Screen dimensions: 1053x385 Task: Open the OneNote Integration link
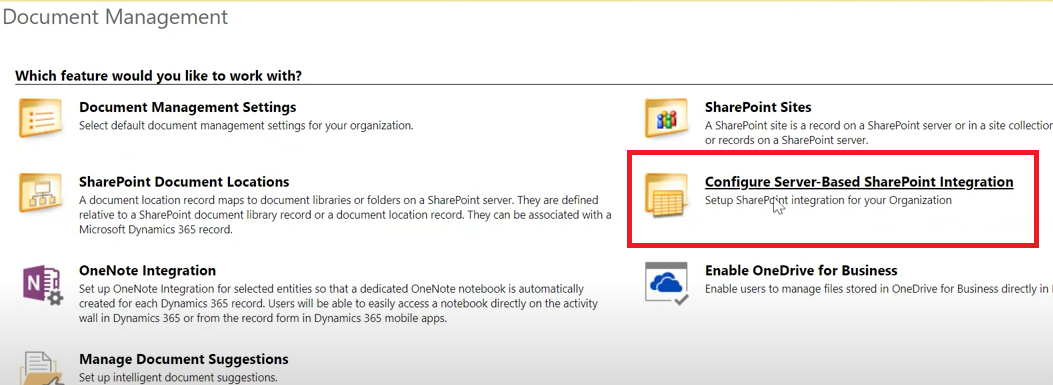[148, 271]
